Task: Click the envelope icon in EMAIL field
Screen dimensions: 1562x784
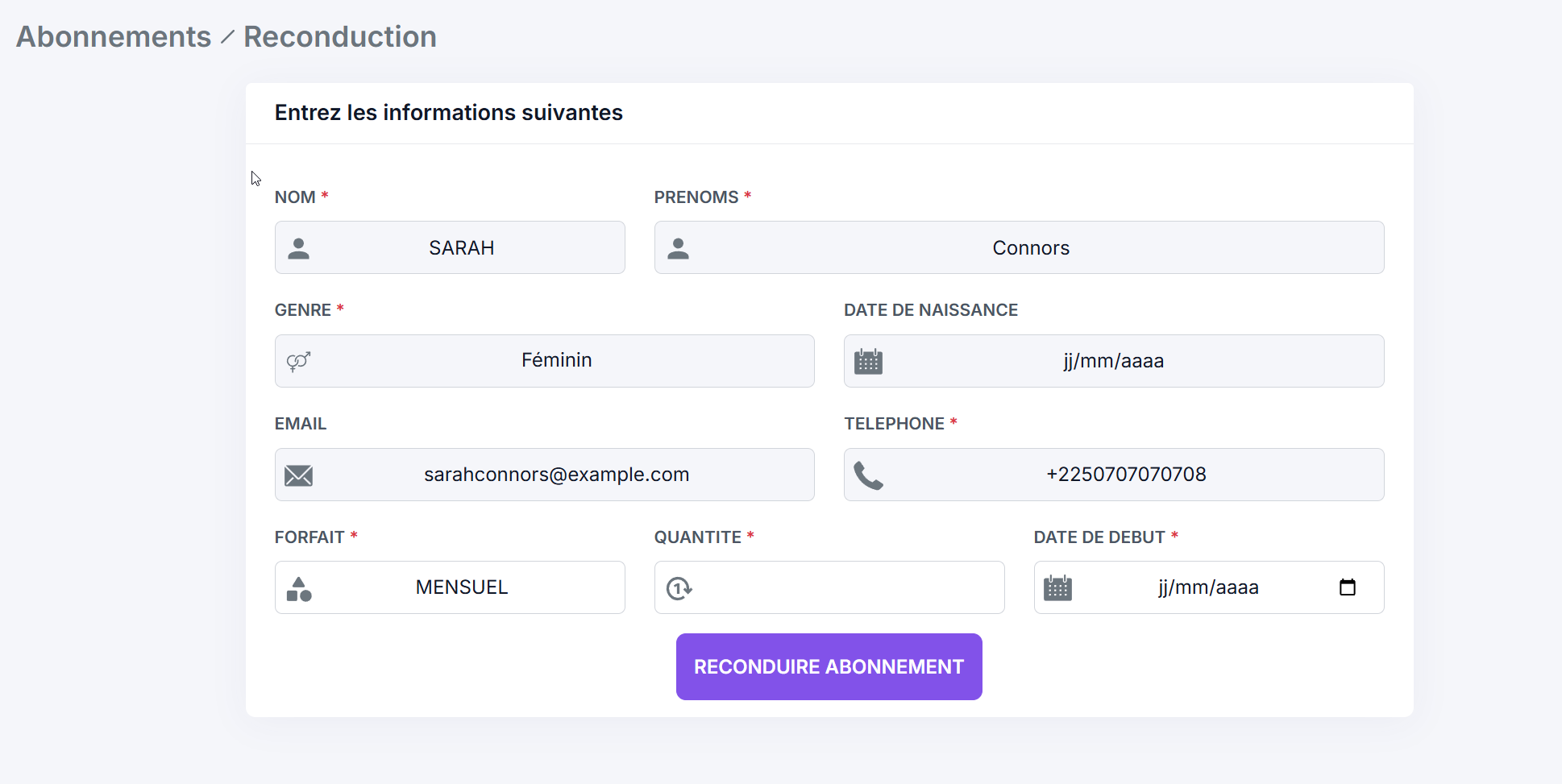Action: tap(299, 475)
